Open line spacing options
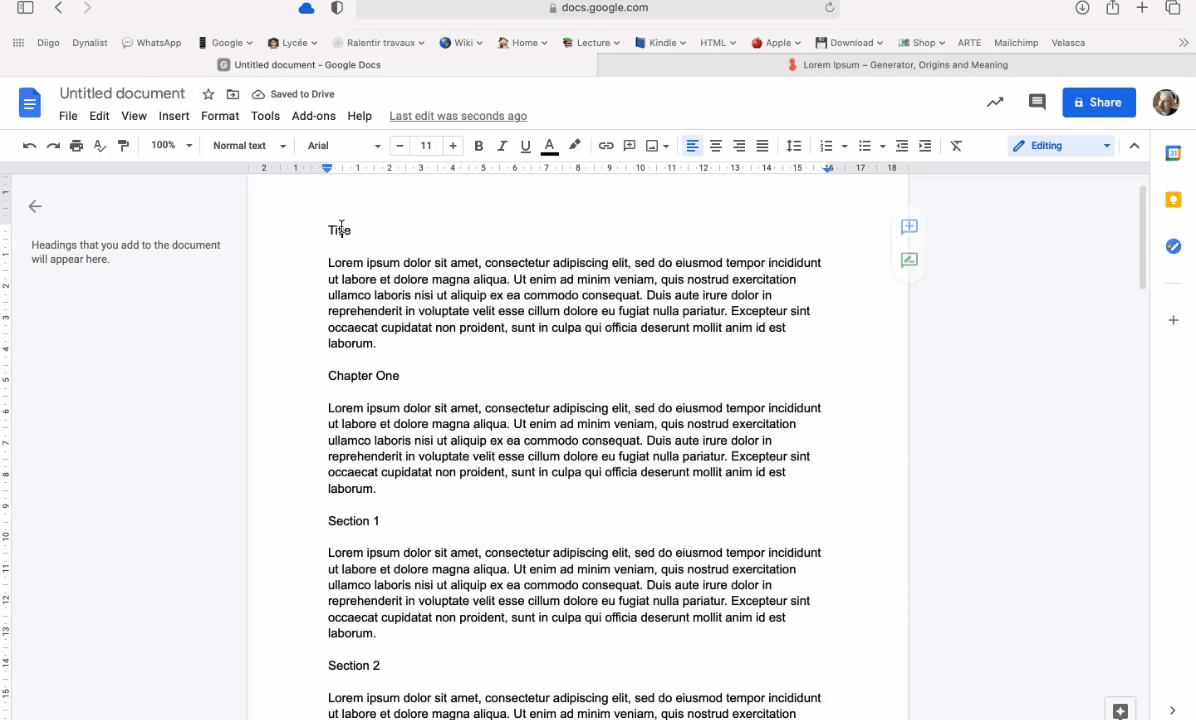Viewport: 1196px width, 720px height. (794, 146)
